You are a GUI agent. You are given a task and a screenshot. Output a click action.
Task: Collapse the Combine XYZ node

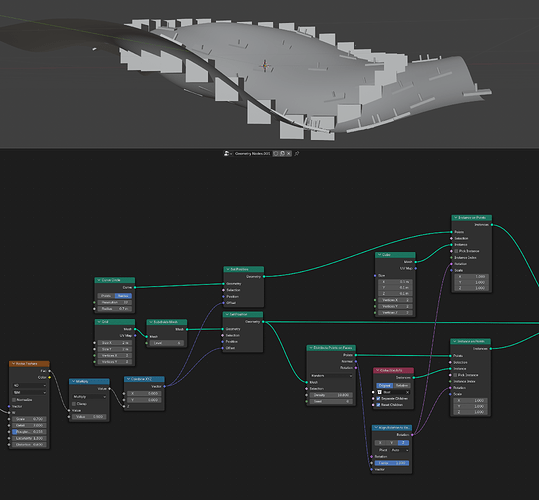(x=129, y=379)
